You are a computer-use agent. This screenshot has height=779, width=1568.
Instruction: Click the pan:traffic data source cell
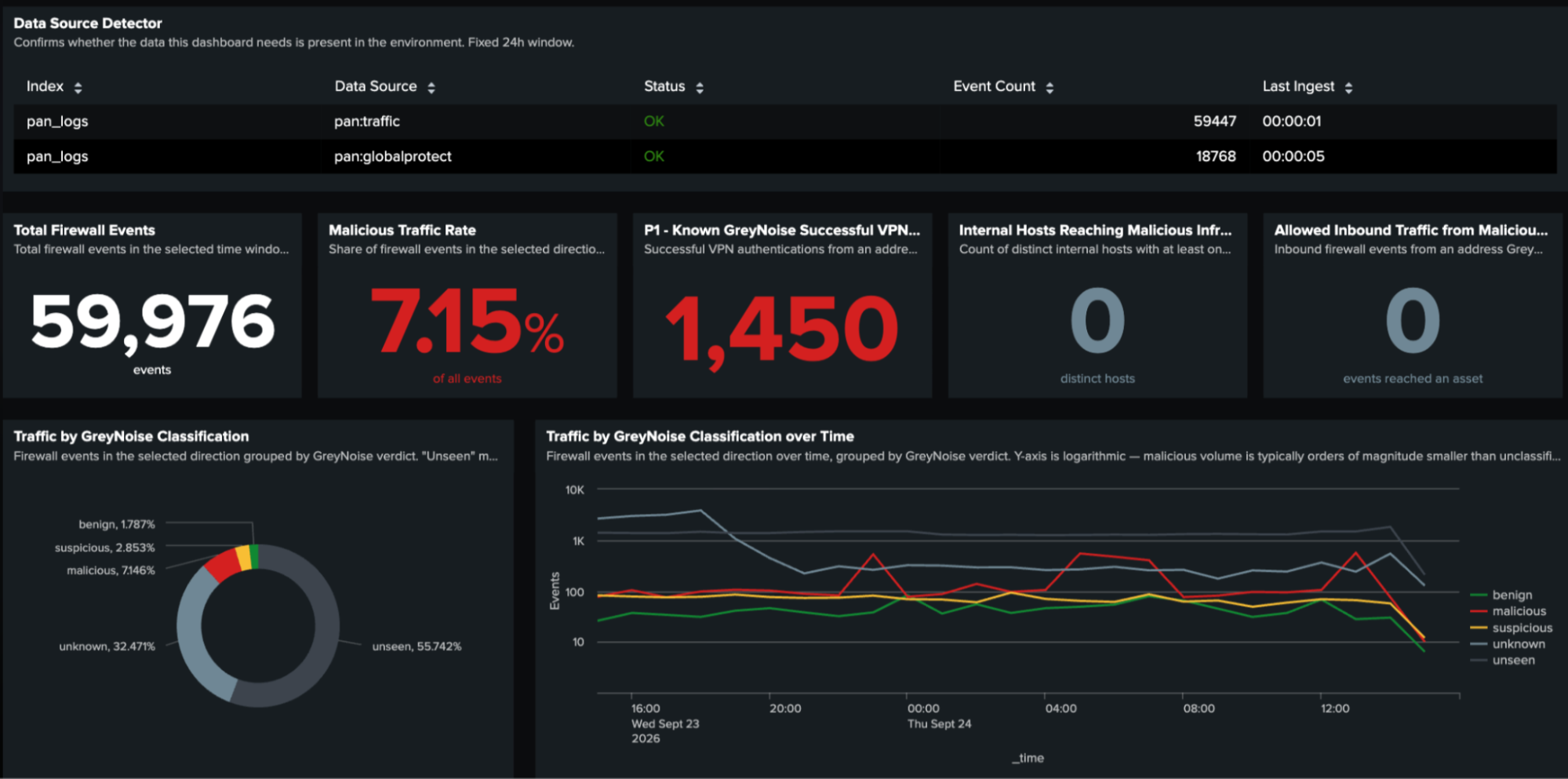367,122
